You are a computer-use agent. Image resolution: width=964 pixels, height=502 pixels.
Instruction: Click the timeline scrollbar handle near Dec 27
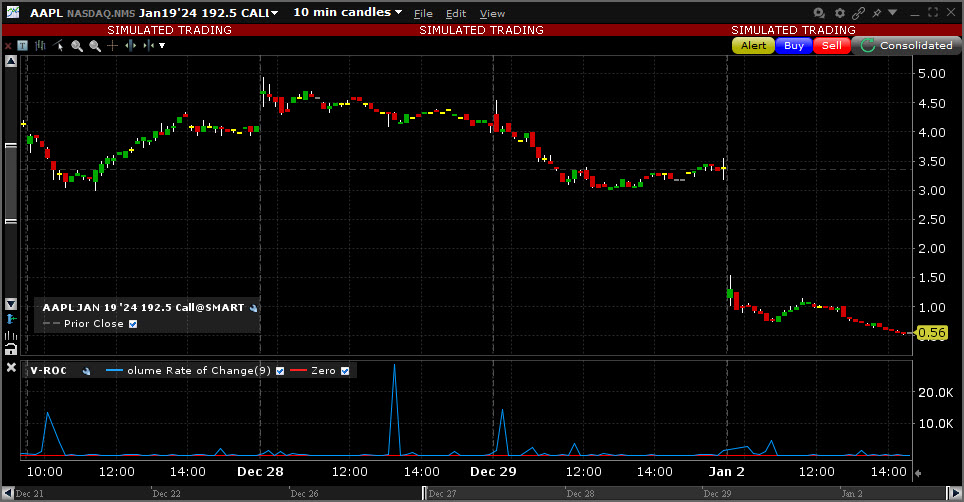[424, 493]
